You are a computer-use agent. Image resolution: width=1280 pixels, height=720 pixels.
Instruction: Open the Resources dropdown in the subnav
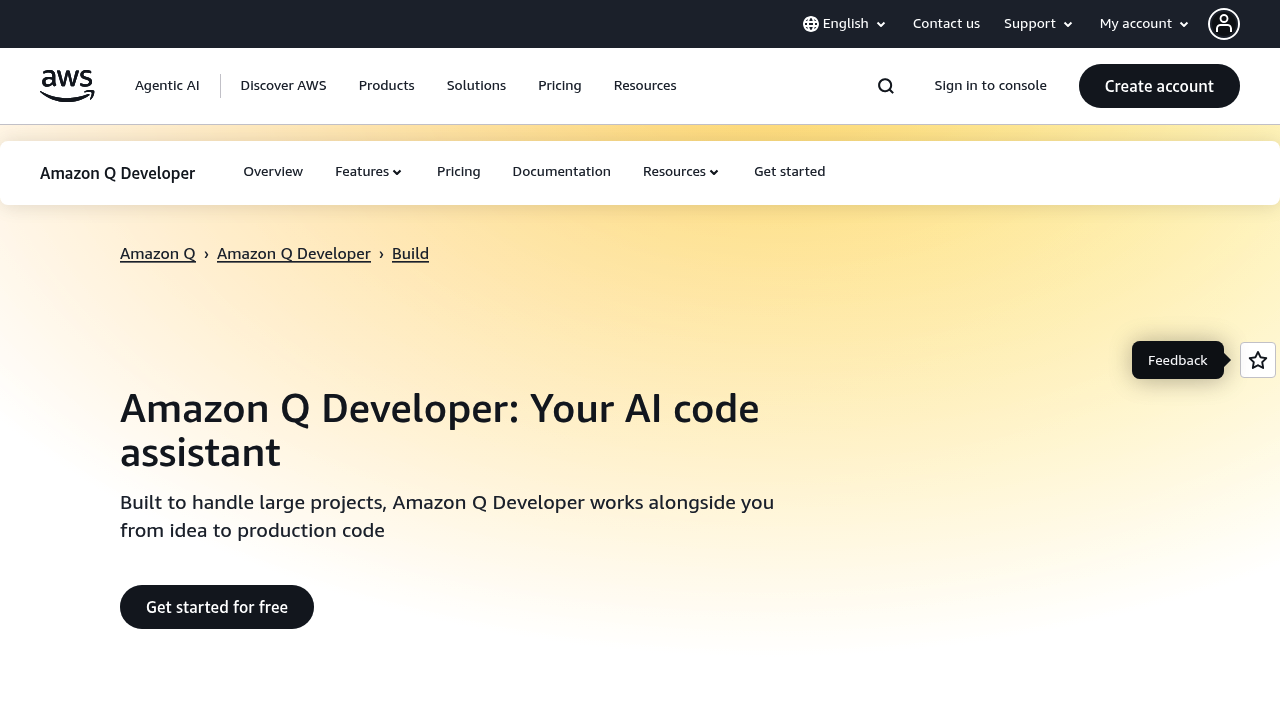[680, 171]
